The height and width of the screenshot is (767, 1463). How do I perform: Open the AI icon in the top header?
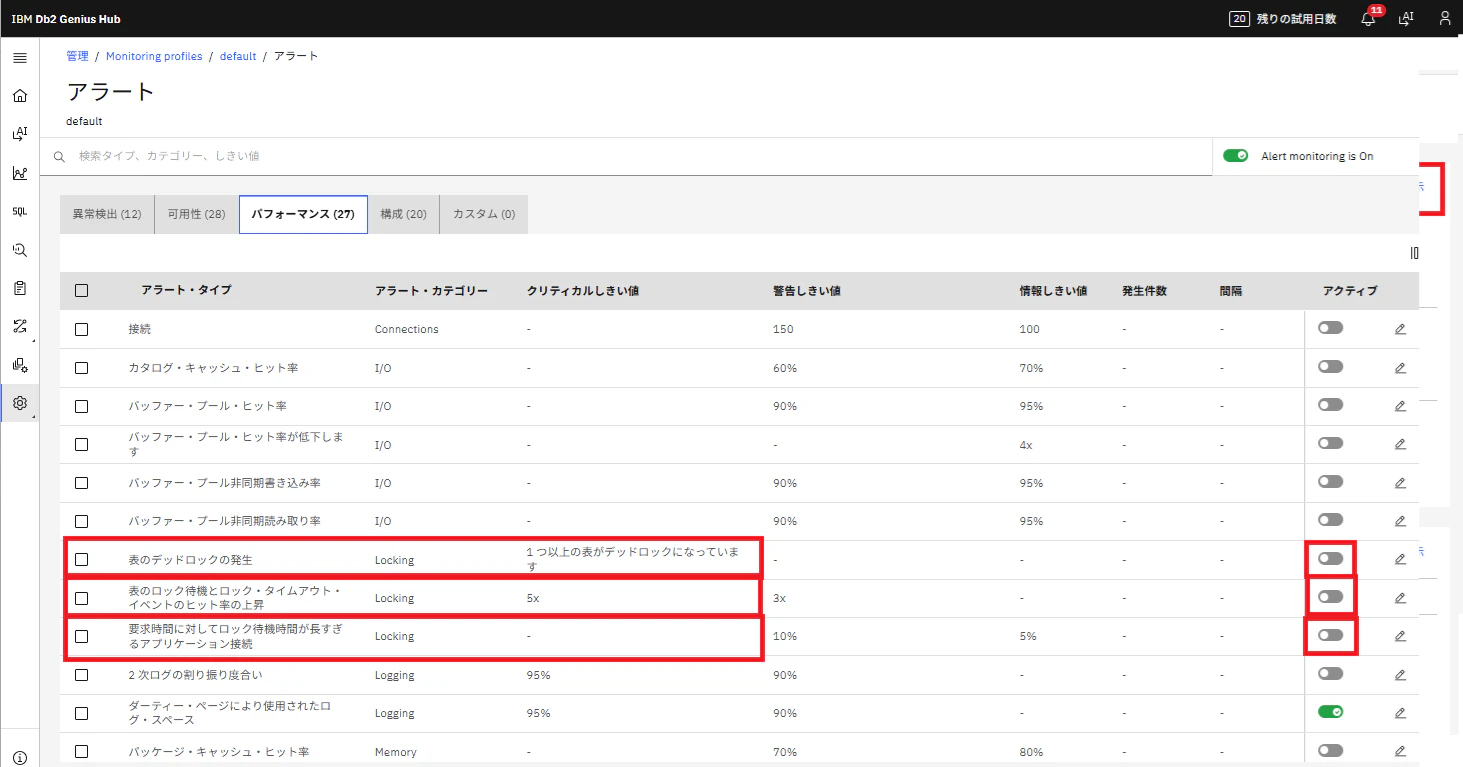(x=1406, y=18)
